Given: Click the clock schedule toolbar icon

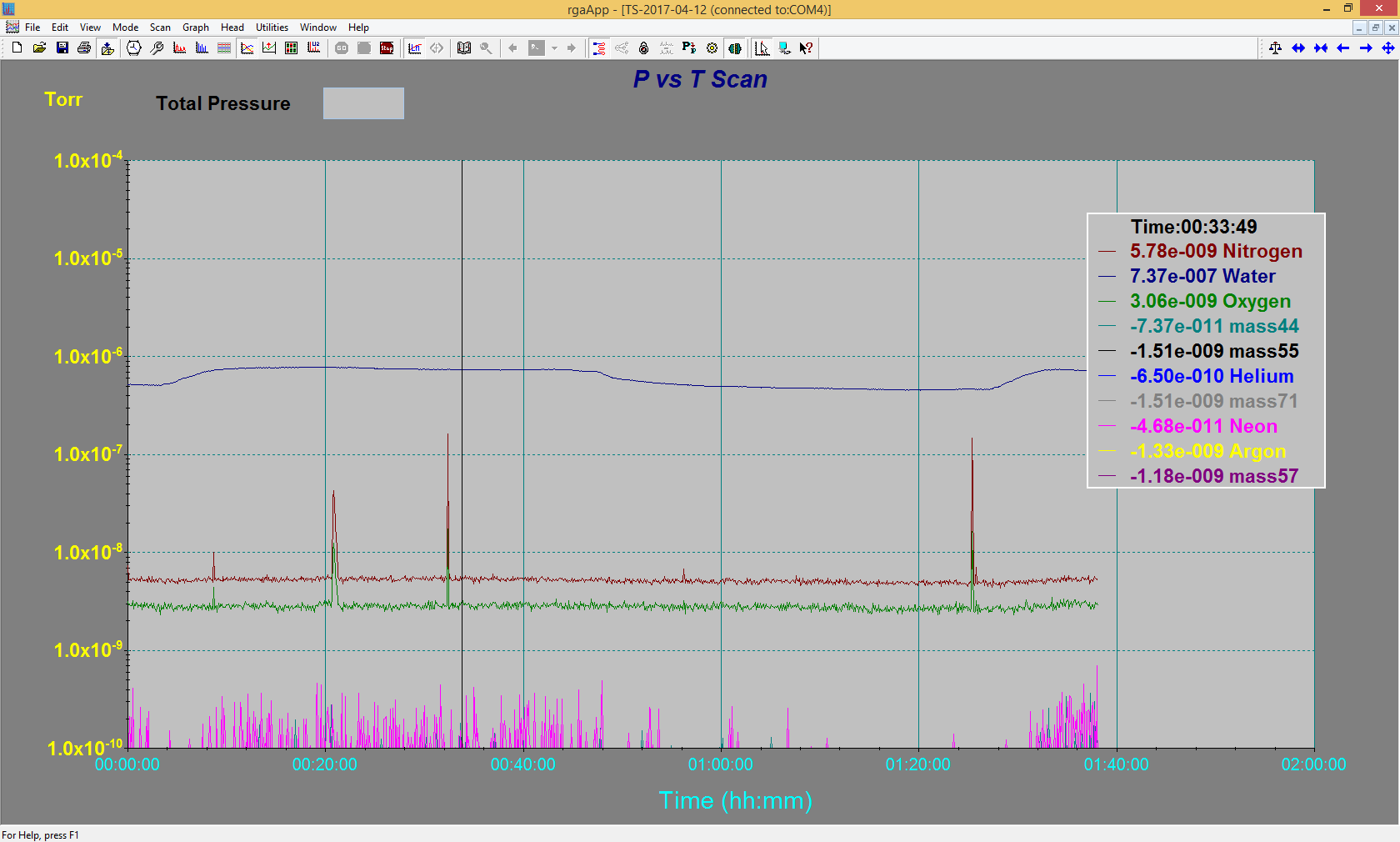Looking at the screenshot, I should (134, 48).
